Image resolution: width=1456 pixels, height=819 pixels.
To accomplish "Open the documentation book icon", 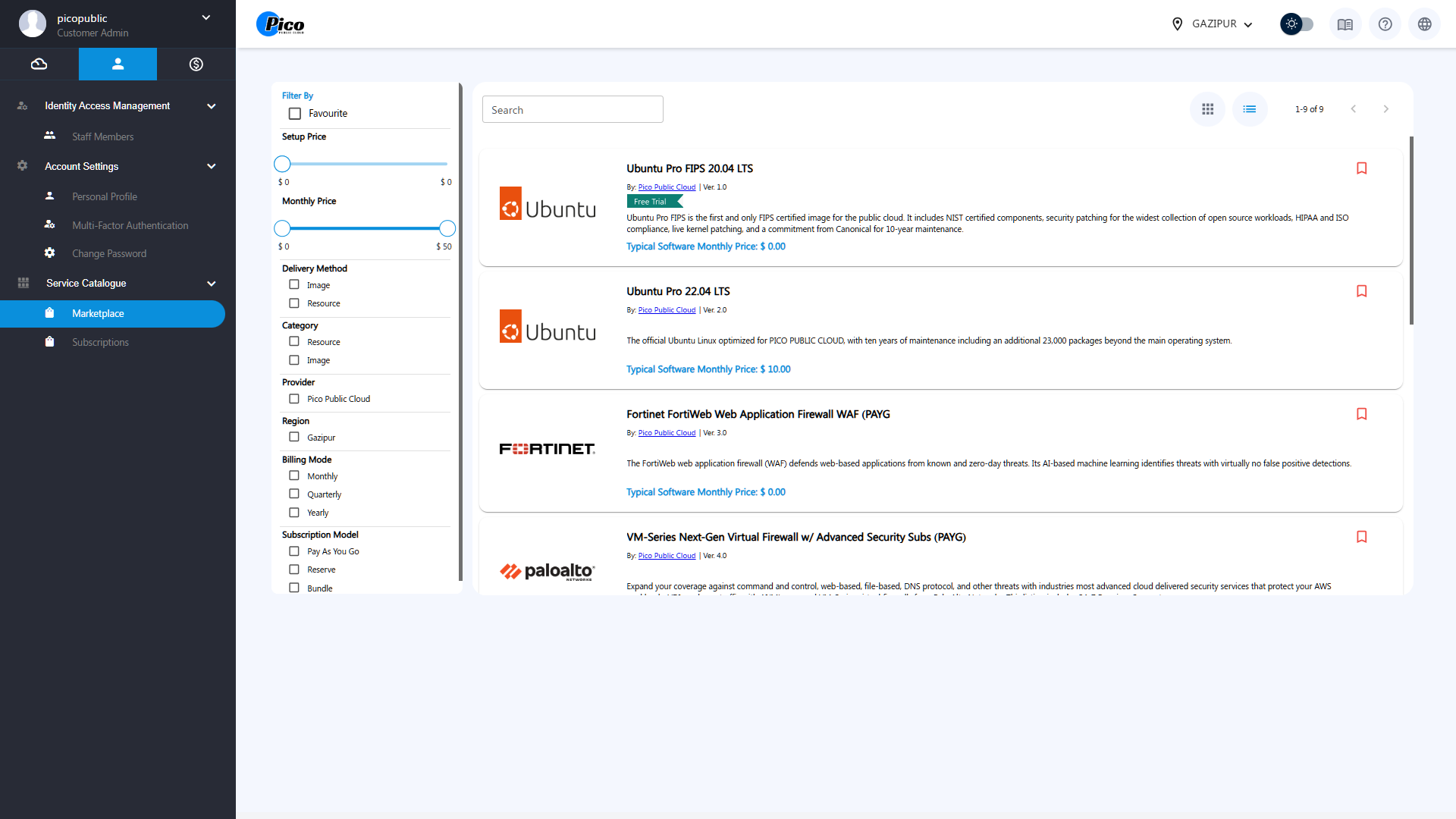I will [x=1345, y=24].
